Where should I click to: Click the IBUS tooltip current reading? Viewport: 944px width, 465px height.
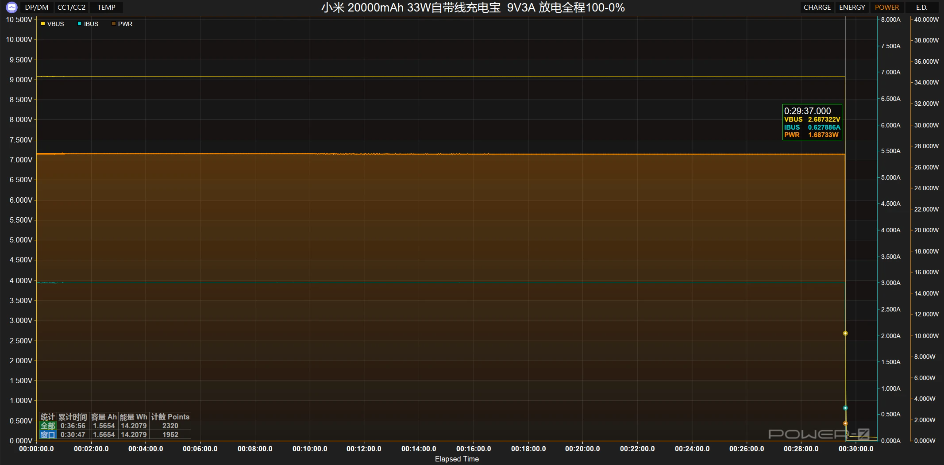tap(812, 128)
